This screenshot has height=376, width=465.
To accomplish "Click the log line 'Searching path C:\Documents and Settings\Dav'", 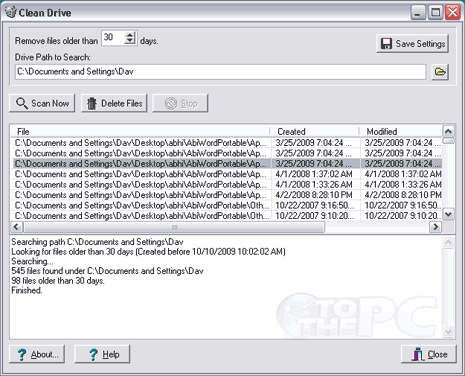I will [x=97, y=242].
